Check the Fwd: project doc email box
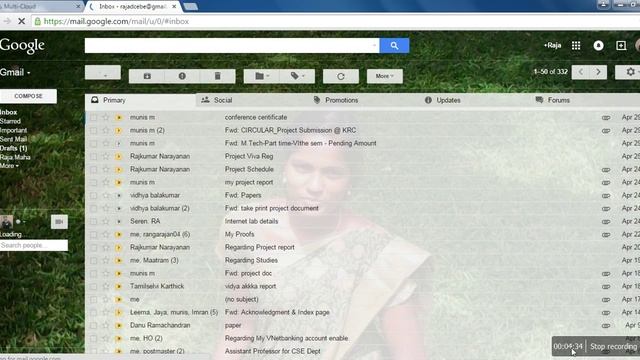640x360 pixels. (93, 273)
